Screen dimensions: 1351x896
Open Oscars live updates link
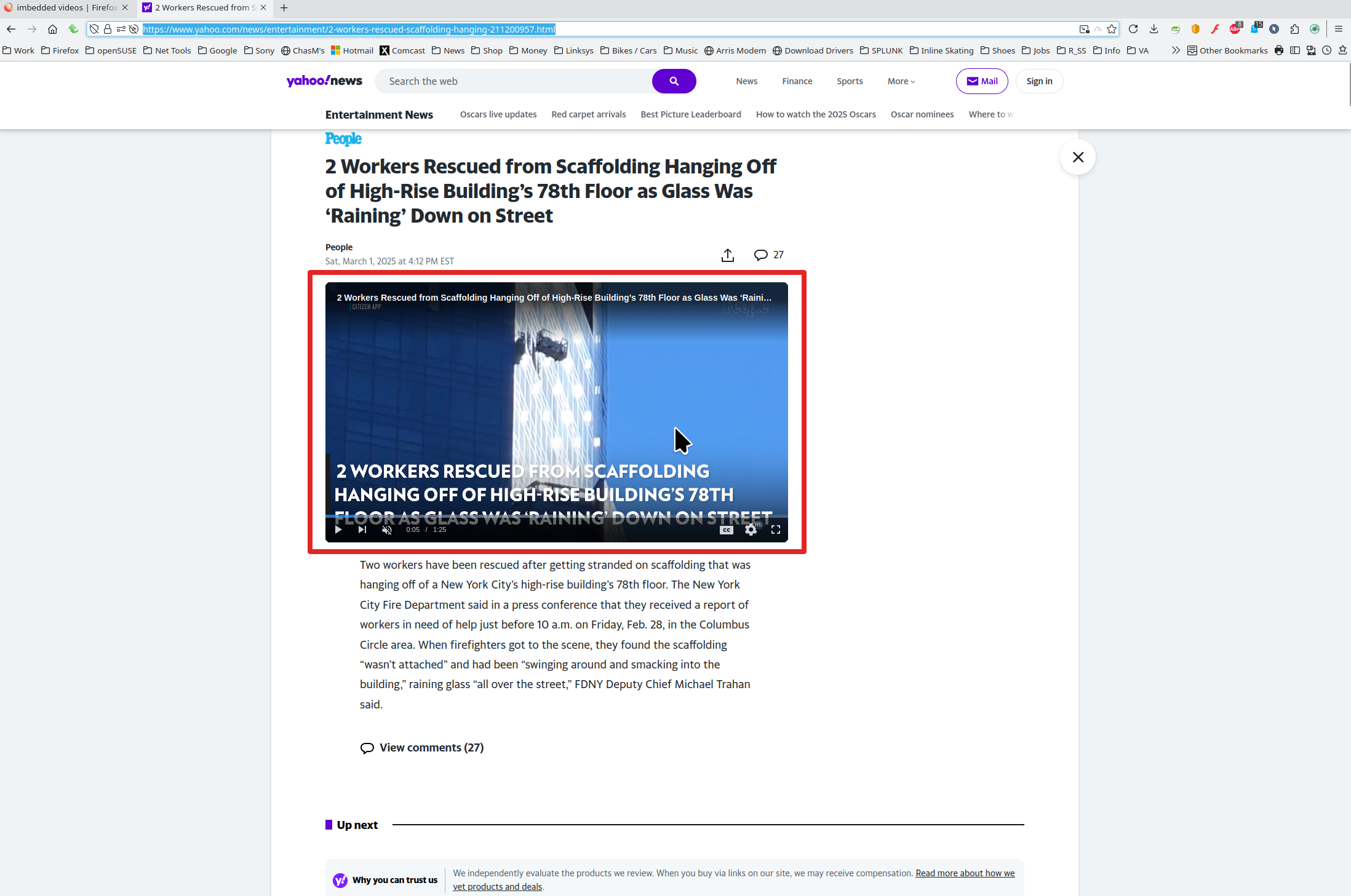[498, 114]
